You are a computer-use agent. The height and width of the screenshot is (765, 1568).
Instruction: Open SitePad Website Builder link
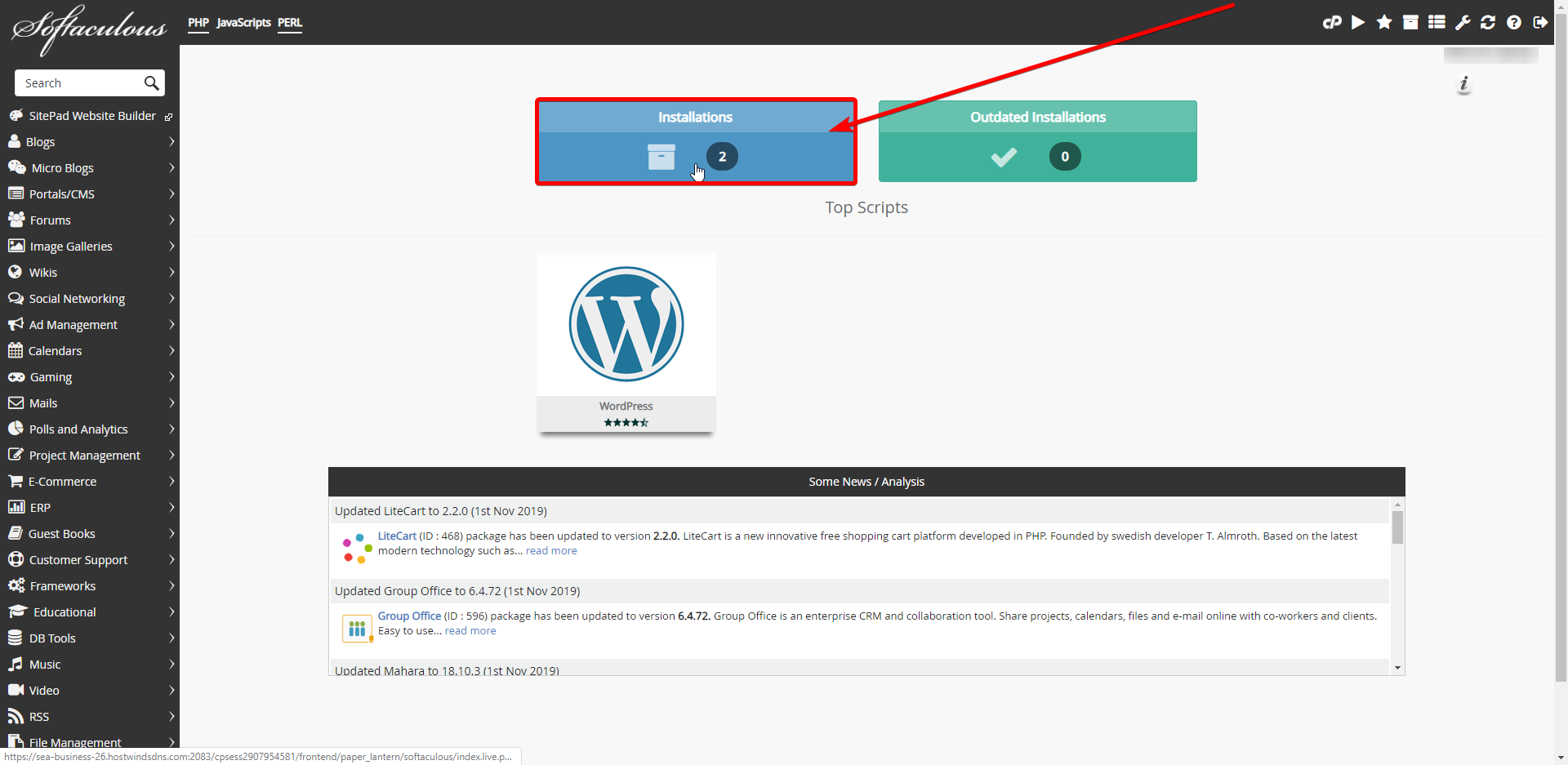pyautogui.click(x=92, y=116)
